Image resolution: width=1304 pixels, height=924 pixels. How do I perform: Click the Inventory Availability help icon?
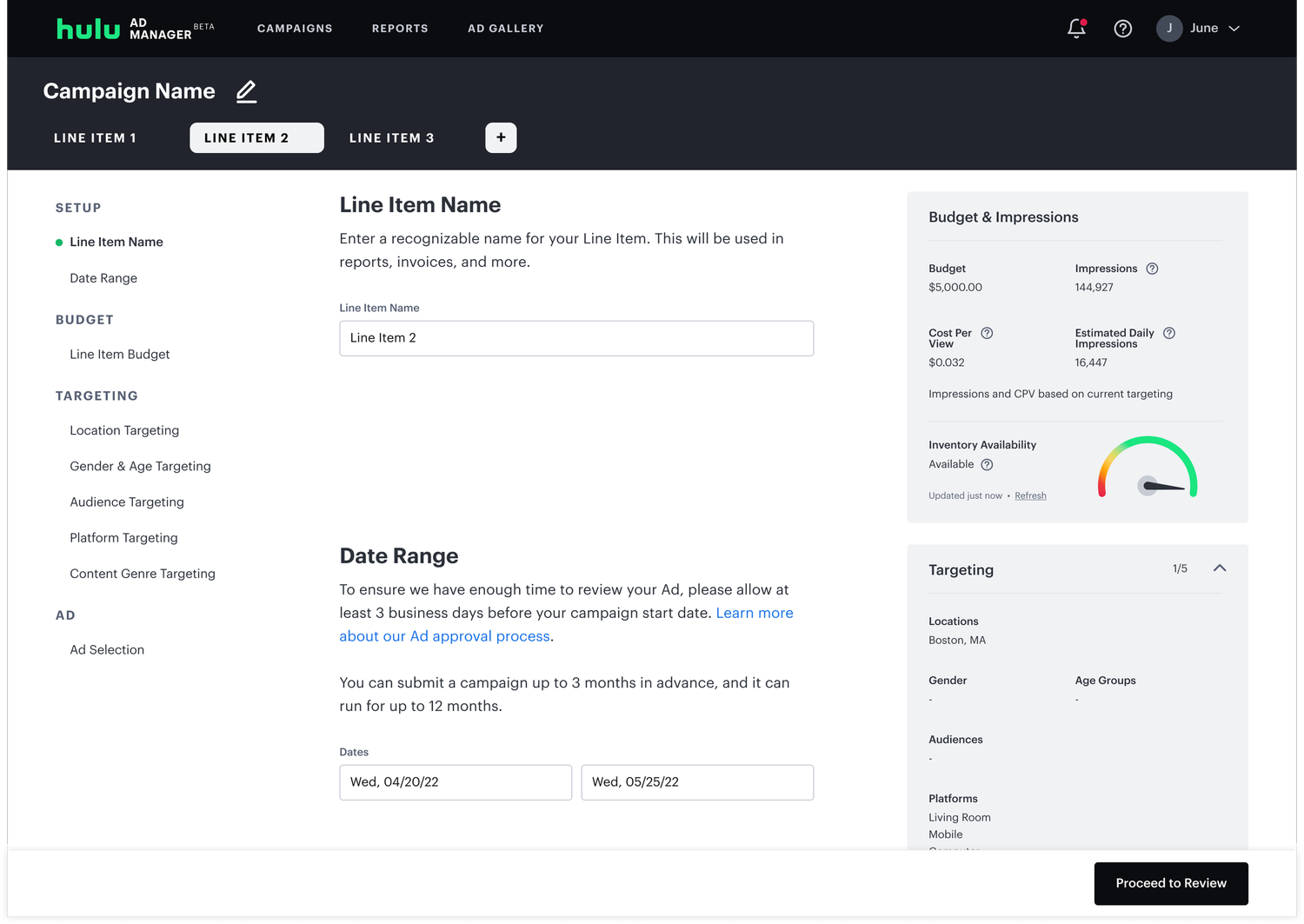pos(987,464)
